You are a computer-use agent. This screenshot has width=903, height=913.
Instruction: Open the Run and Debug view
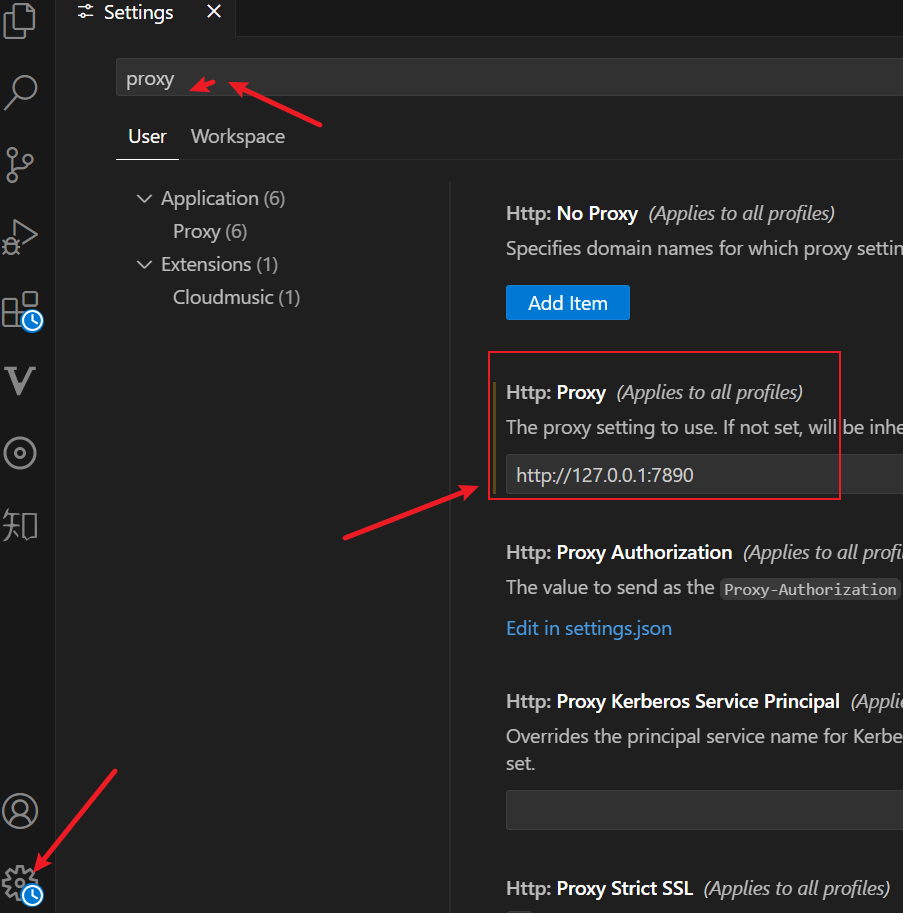pos(21,236)
